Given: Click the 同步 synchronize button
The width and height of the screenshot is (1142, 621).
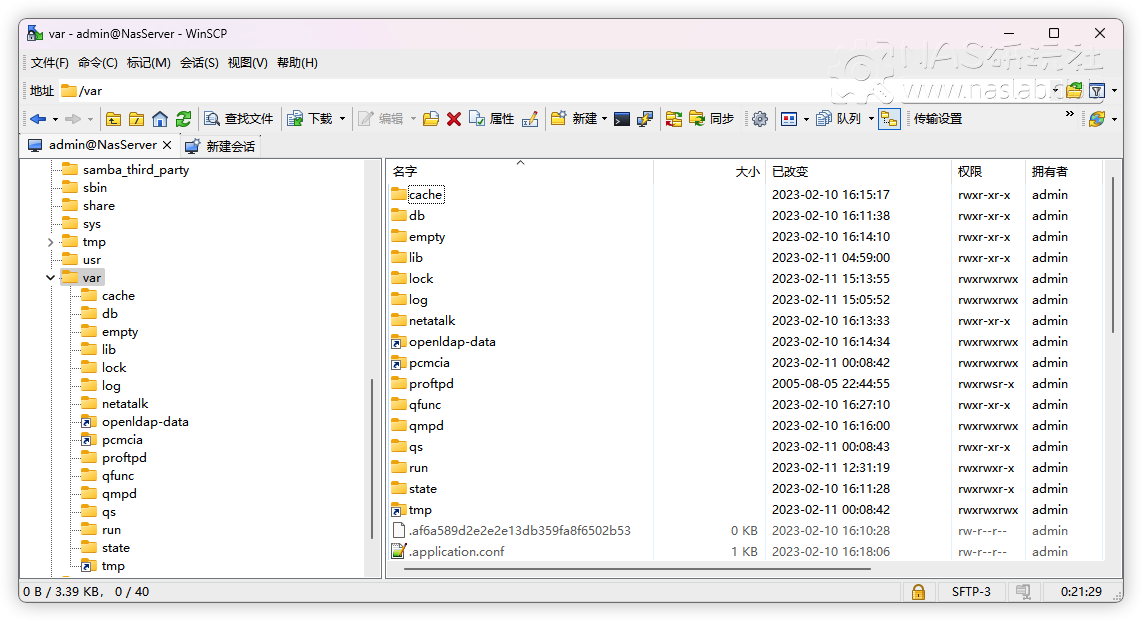Looking at the screenshot, I should pyautogui.click(x=712, y=119).
